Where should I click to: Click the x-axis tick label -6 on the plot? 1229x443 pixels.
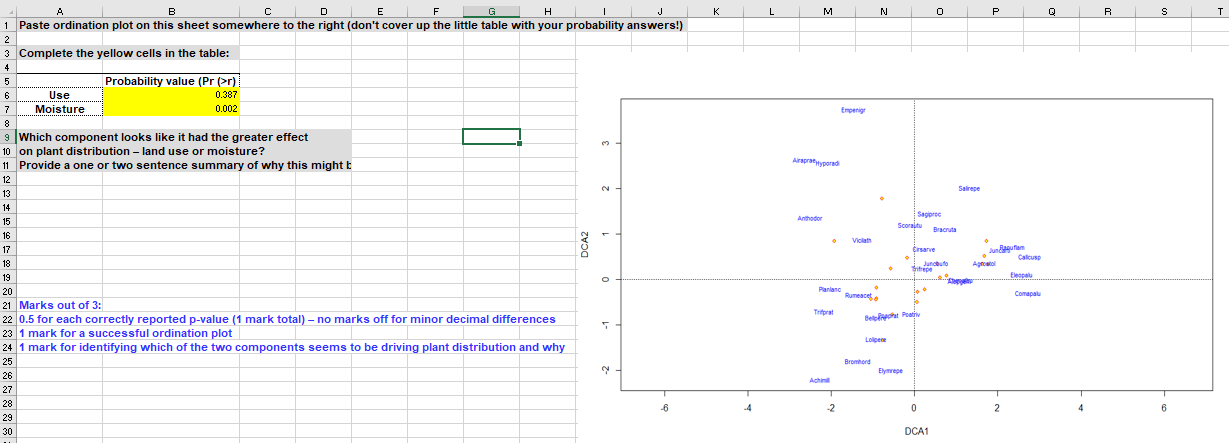coord(663,408)
